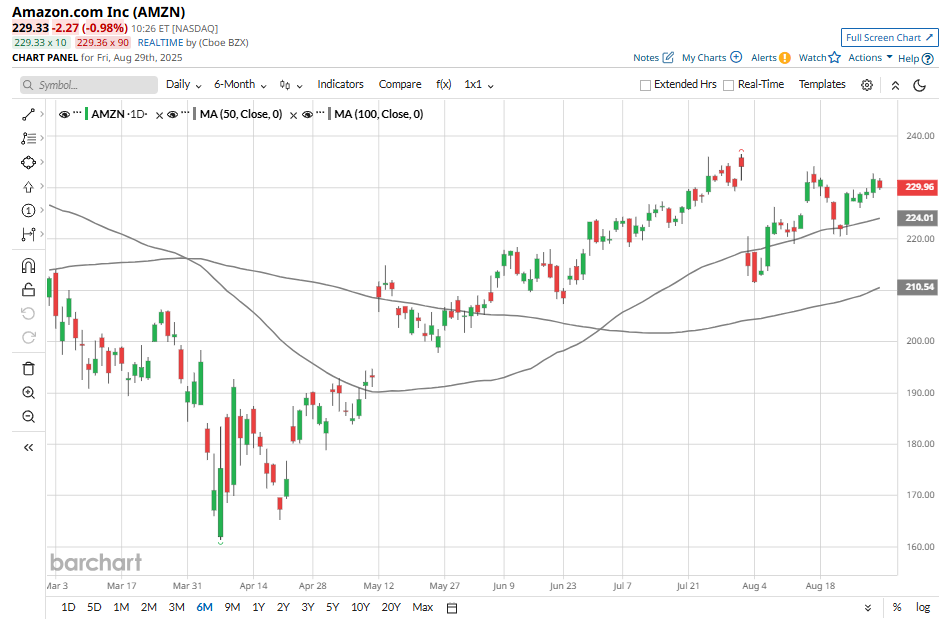Click the 210.54 moving average price label
This screenshot has height=630, width=952.
[917, 287]
